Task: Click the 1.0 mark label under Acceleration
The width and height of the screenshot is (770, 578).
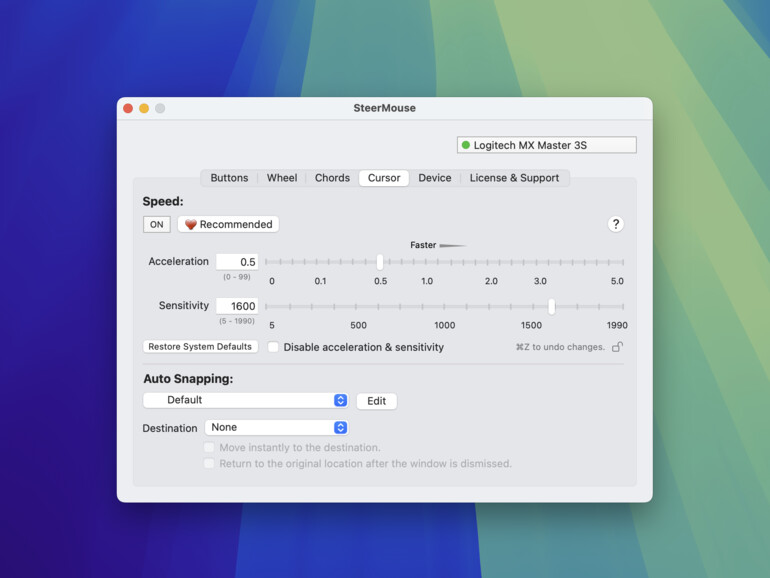Action: coord(427,281)
